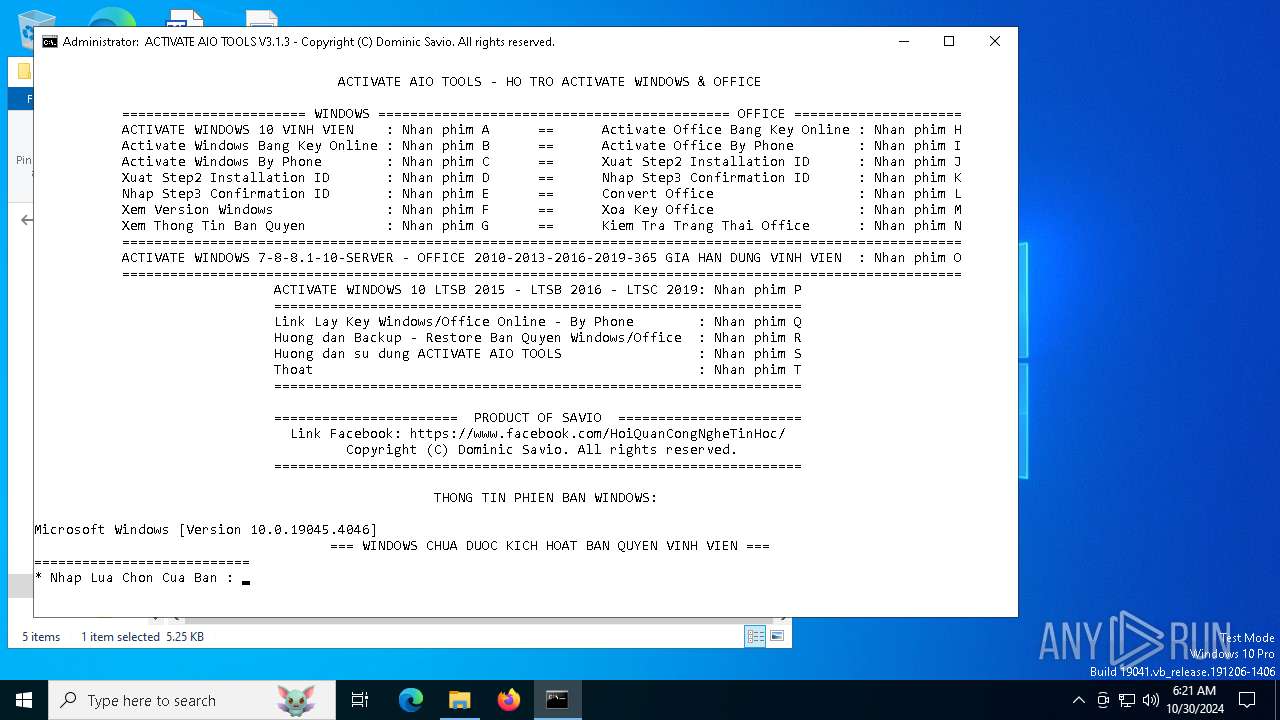1280x720 pixels.
Task: Open the network status tray icon
Action: click(1127, 700)
